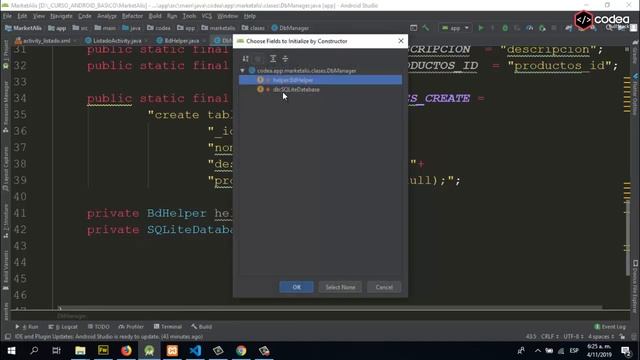Start debugging with the bug icon
640x360 pixels.
click(x=505, y=28)
